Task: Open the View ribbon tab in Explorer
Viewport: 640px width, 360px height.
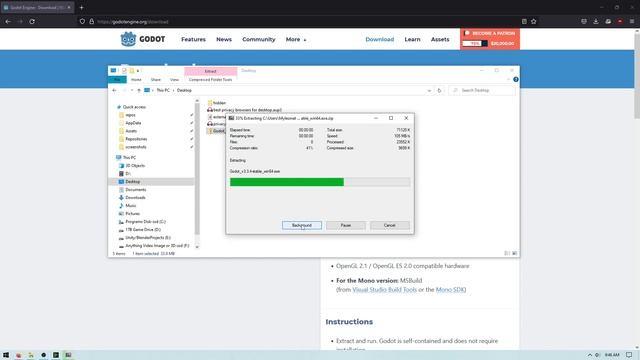Action: point(174,80)
